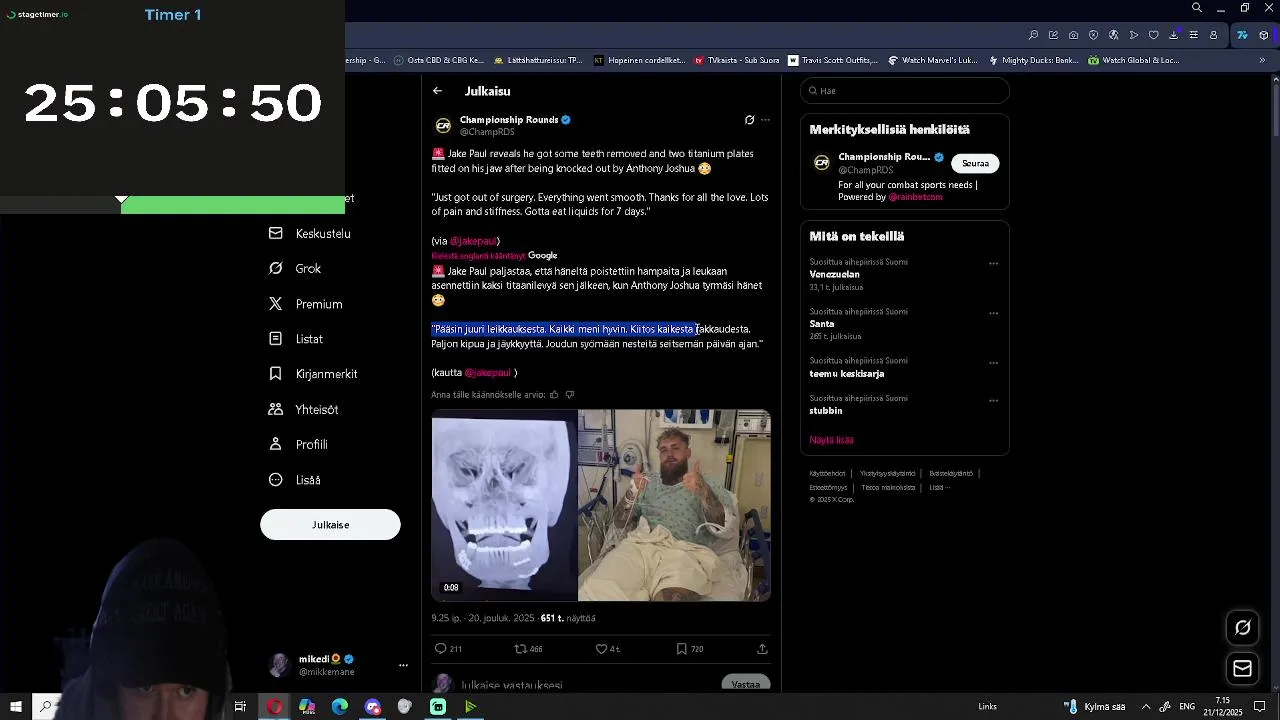
Task: Open messages floating envelope button
Action: (1243, 669)
